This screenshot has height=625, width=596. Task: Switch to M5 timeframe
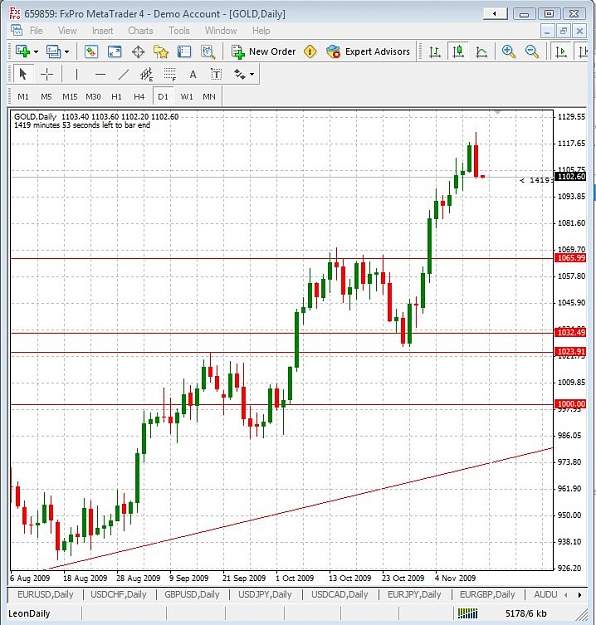[x=46, y=97]
